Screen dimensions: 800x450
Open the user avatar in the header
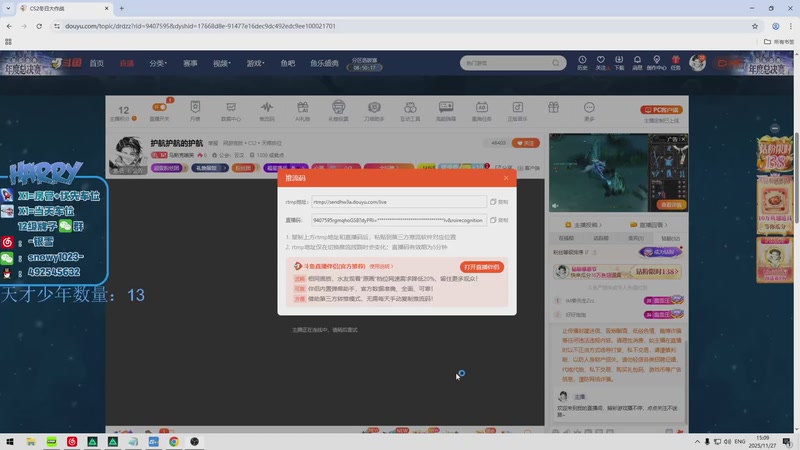click(697, 63)
